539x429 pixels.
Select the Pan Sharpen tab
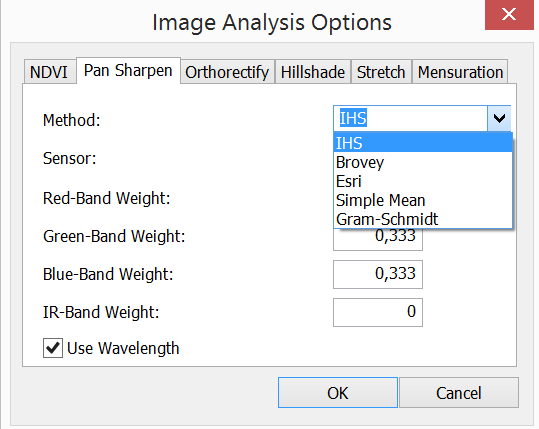pos(128,70)
